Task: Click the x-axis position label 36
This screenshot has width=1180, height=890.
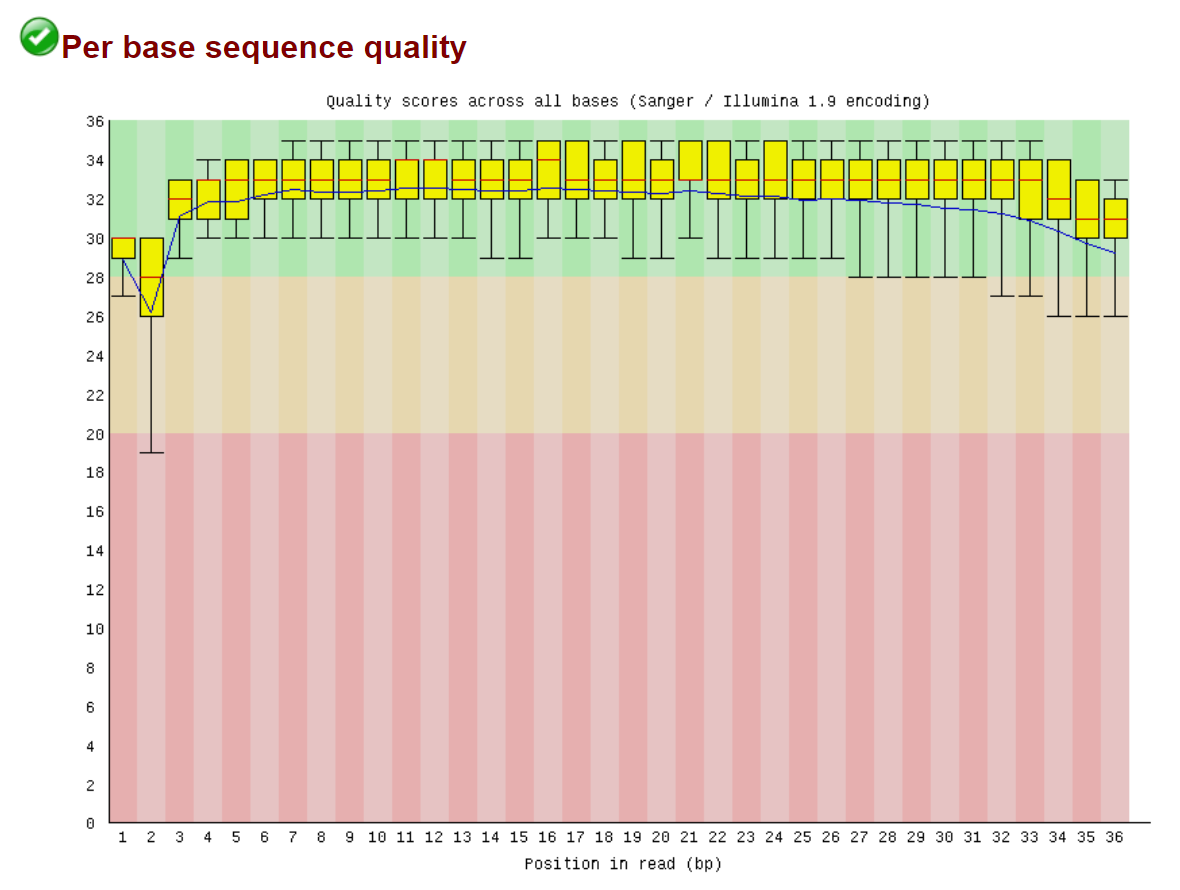Action: click(x=1115, y=837)
